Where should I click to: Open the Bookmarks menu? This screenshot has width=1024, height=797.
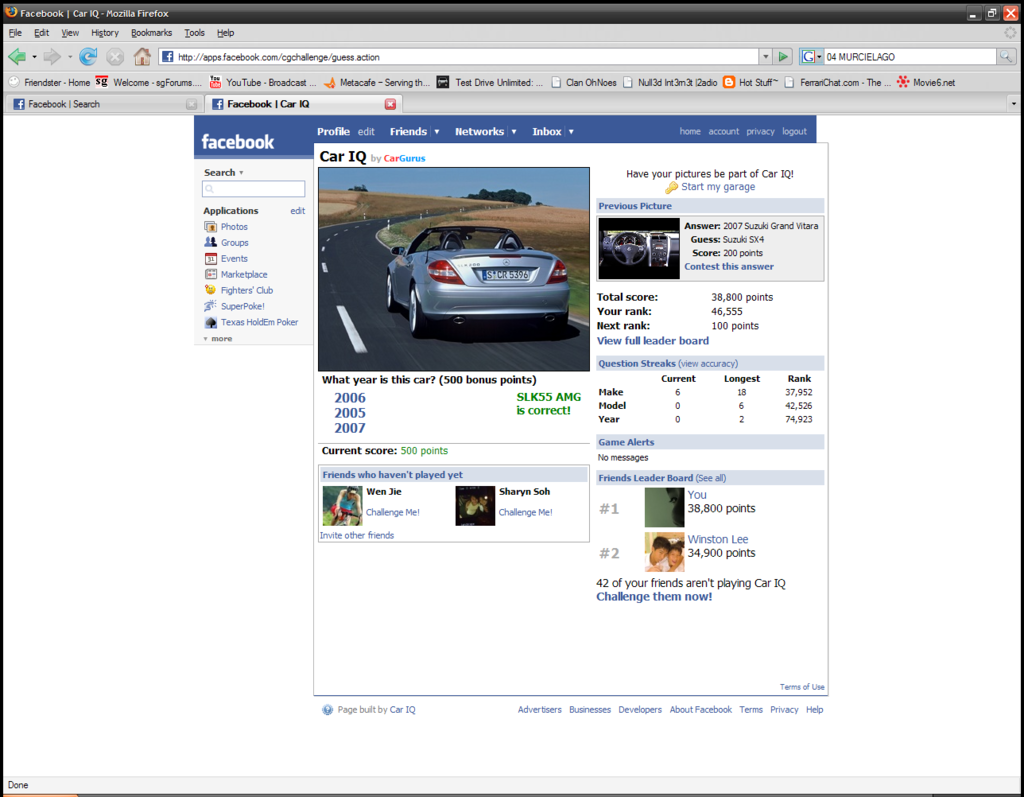click(151, 33)
